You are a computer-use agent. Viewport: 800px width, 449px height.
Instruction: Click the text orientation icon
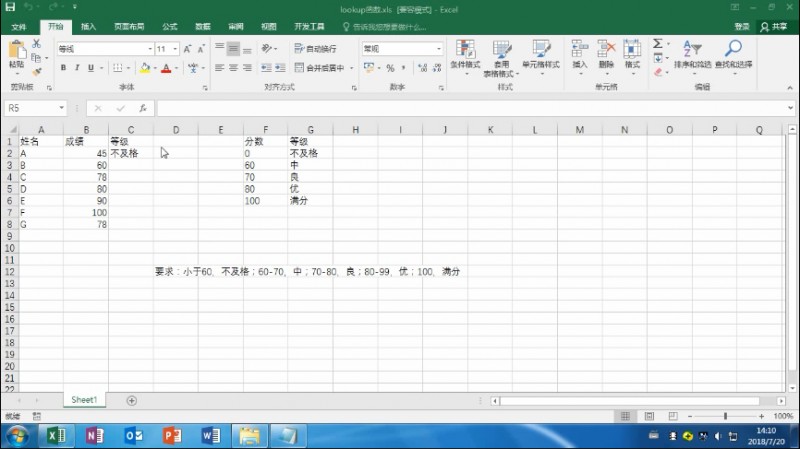click(x=266, y=48)
